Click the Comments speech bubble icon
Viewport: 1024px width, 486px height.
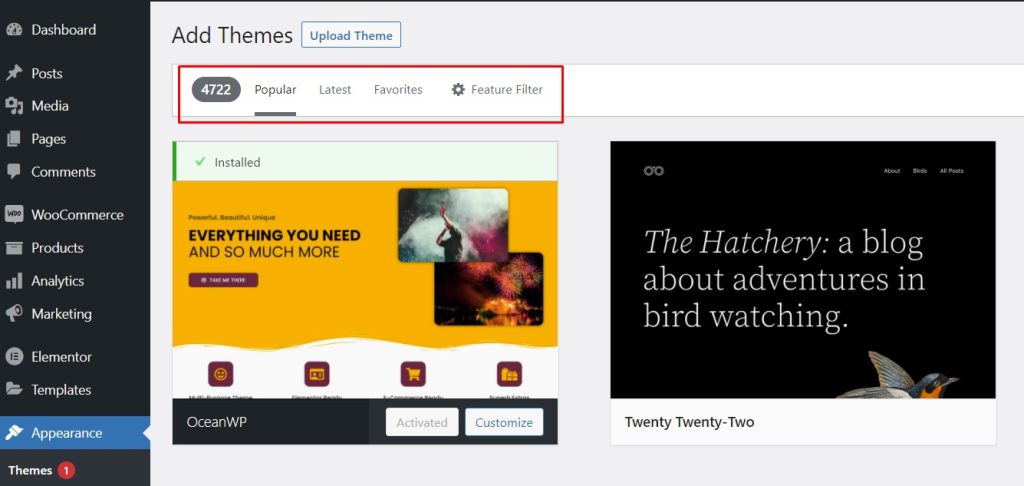tap(14, 172)
